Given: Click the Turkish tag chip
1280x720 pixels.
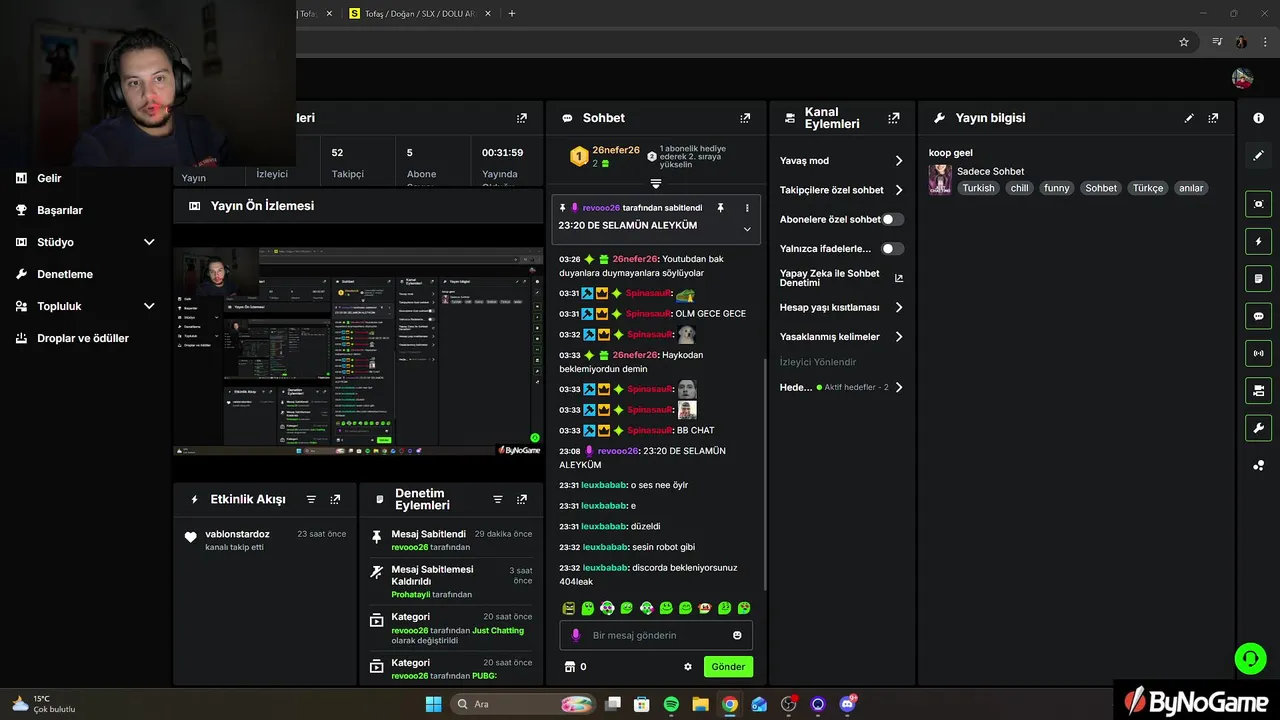Looking at the screenshot, I should (x=979, y=188).
